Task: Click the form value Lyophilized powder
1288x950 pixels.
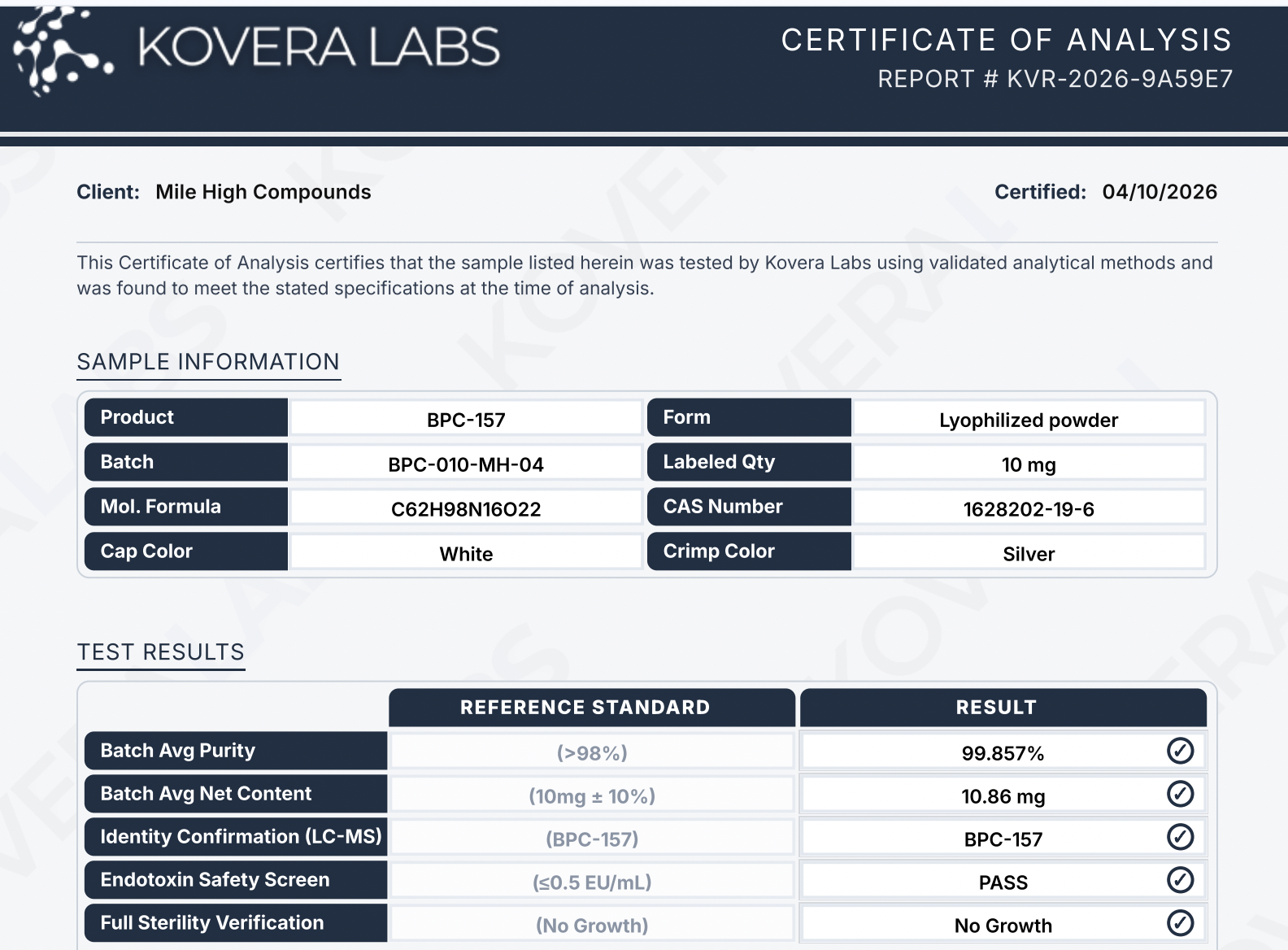Action: point(1029,420)
